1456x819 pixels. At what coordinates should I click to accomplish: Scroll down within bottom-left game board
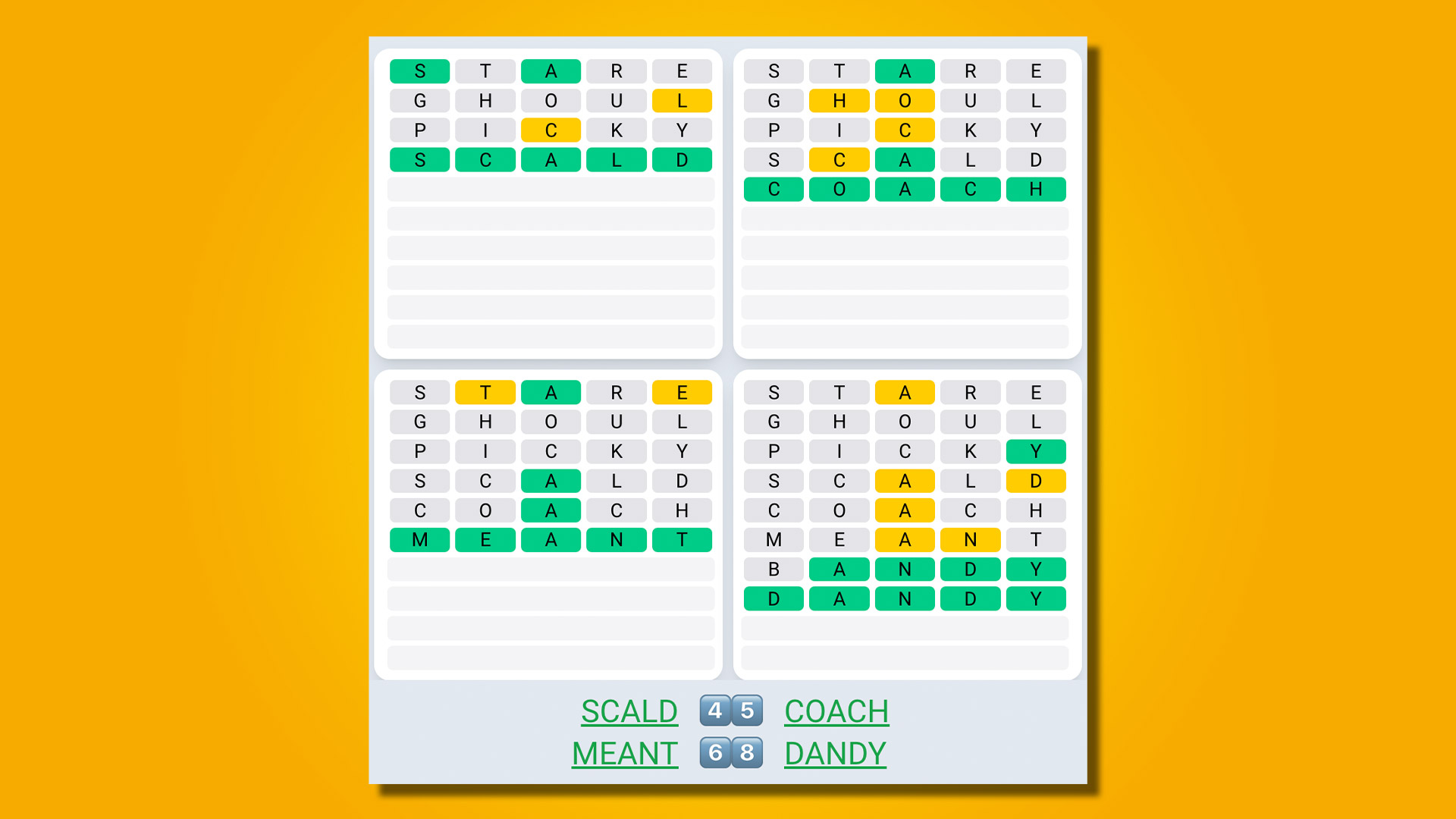point(549,622)
